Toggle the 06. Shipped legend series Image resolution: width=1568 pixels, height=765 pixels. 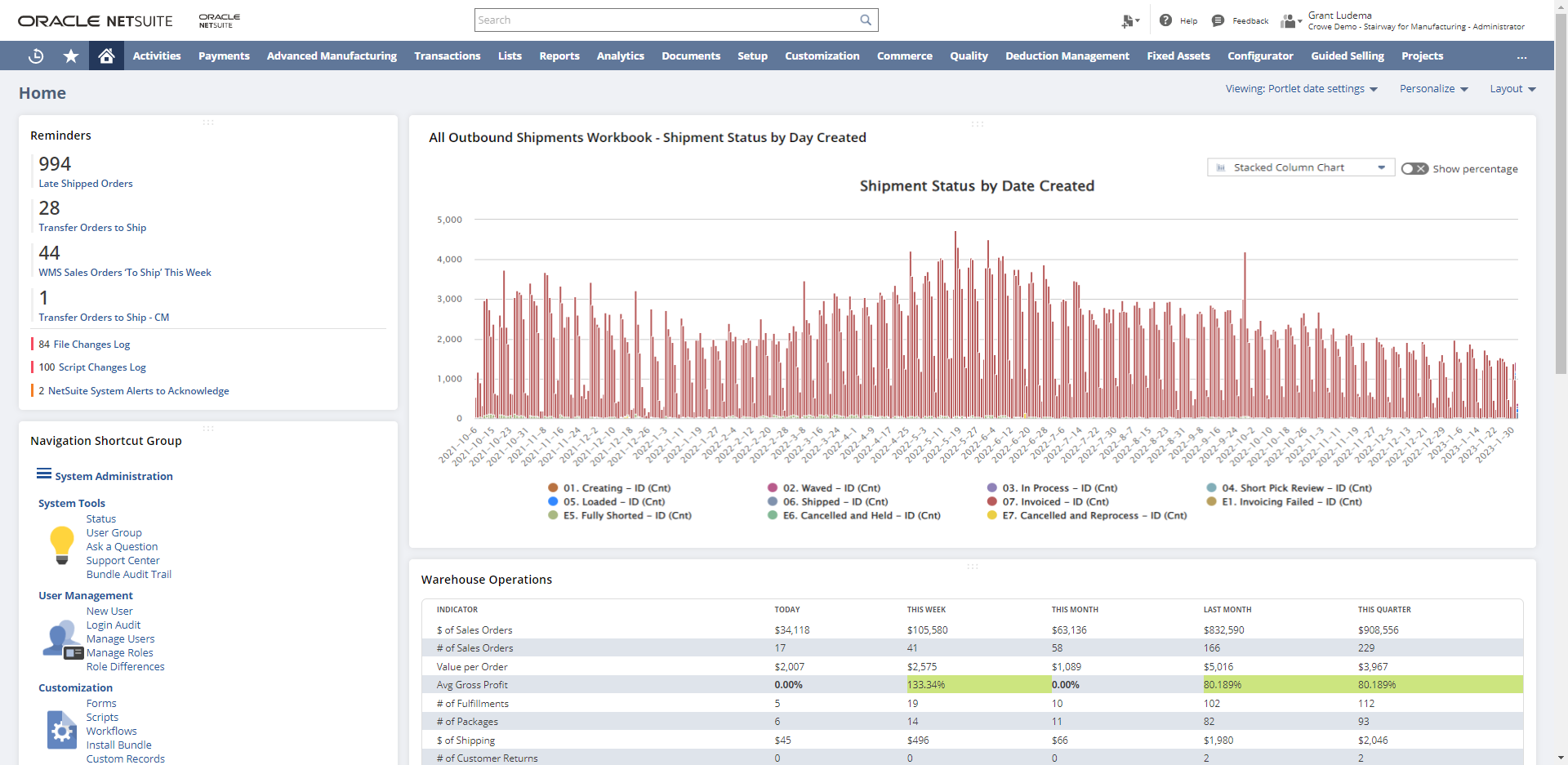pos(835,502)
